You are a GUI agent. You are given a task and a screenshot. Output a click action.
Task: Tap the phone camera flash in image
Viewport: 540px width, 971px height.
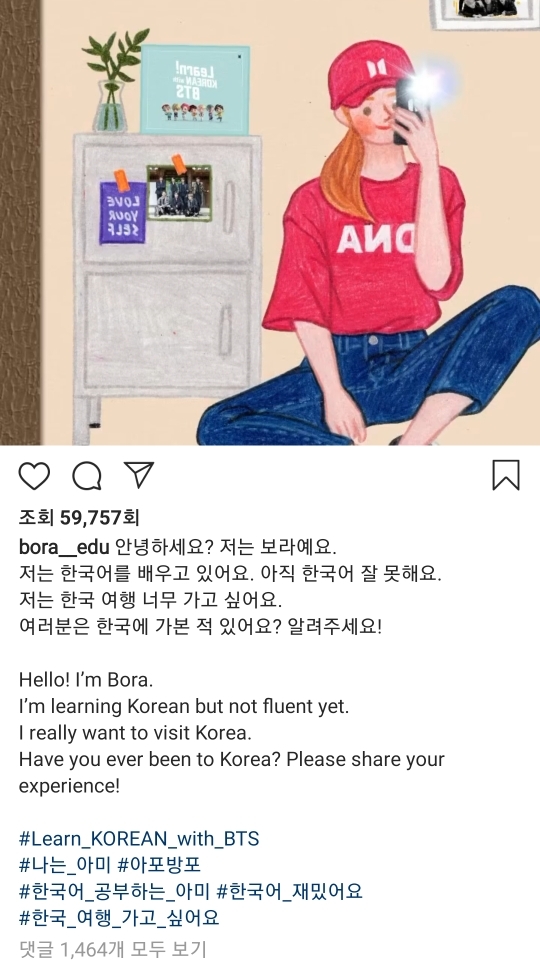tap(425, 82)
